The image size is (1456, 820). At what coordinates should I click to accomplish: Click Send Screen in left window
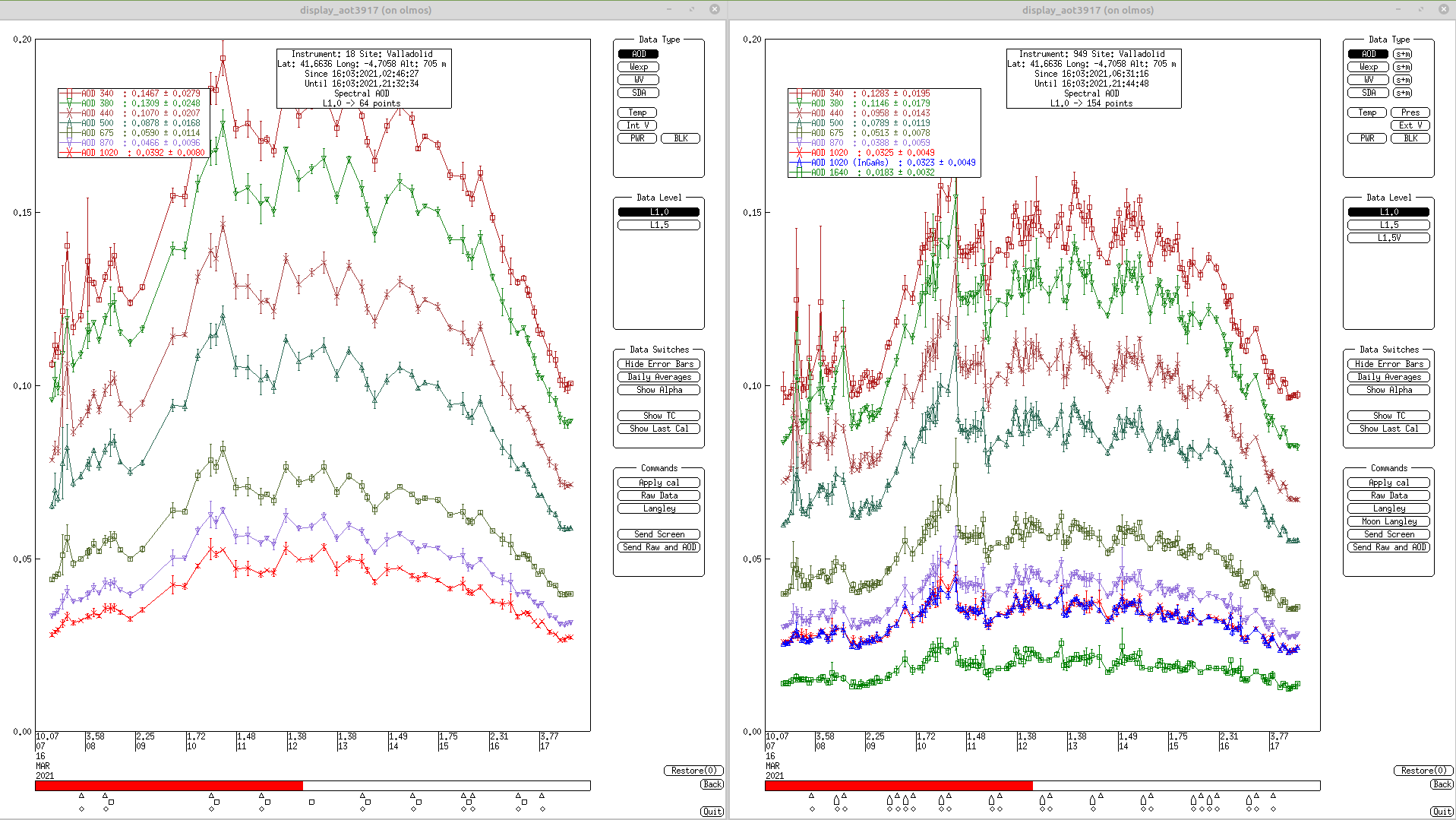(x=659, y=534)
